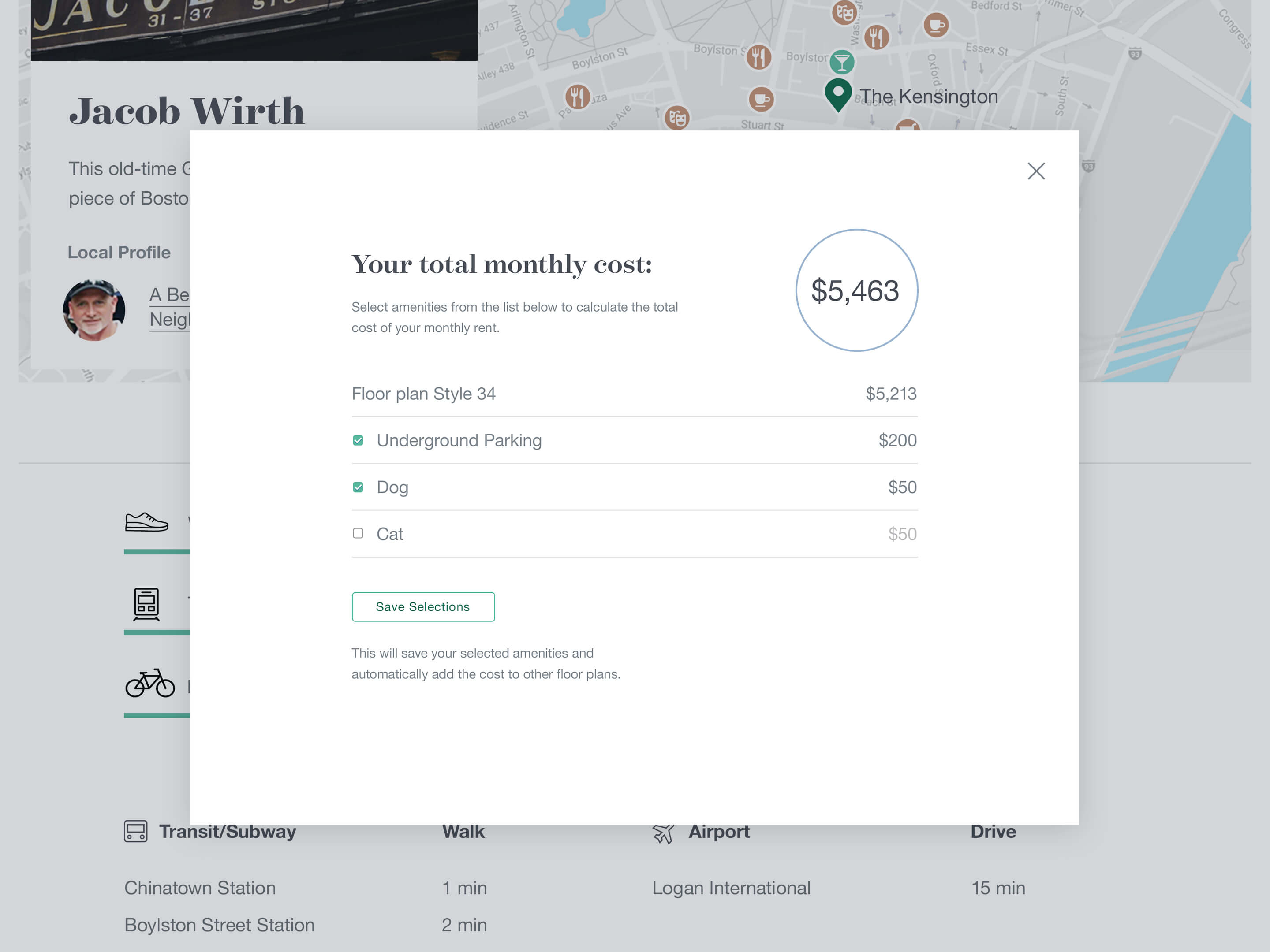The width and height of the screenshot is (1270, 952).
Task: Uncheck the Dog amenity checkbox
Action: coord(358,487)
